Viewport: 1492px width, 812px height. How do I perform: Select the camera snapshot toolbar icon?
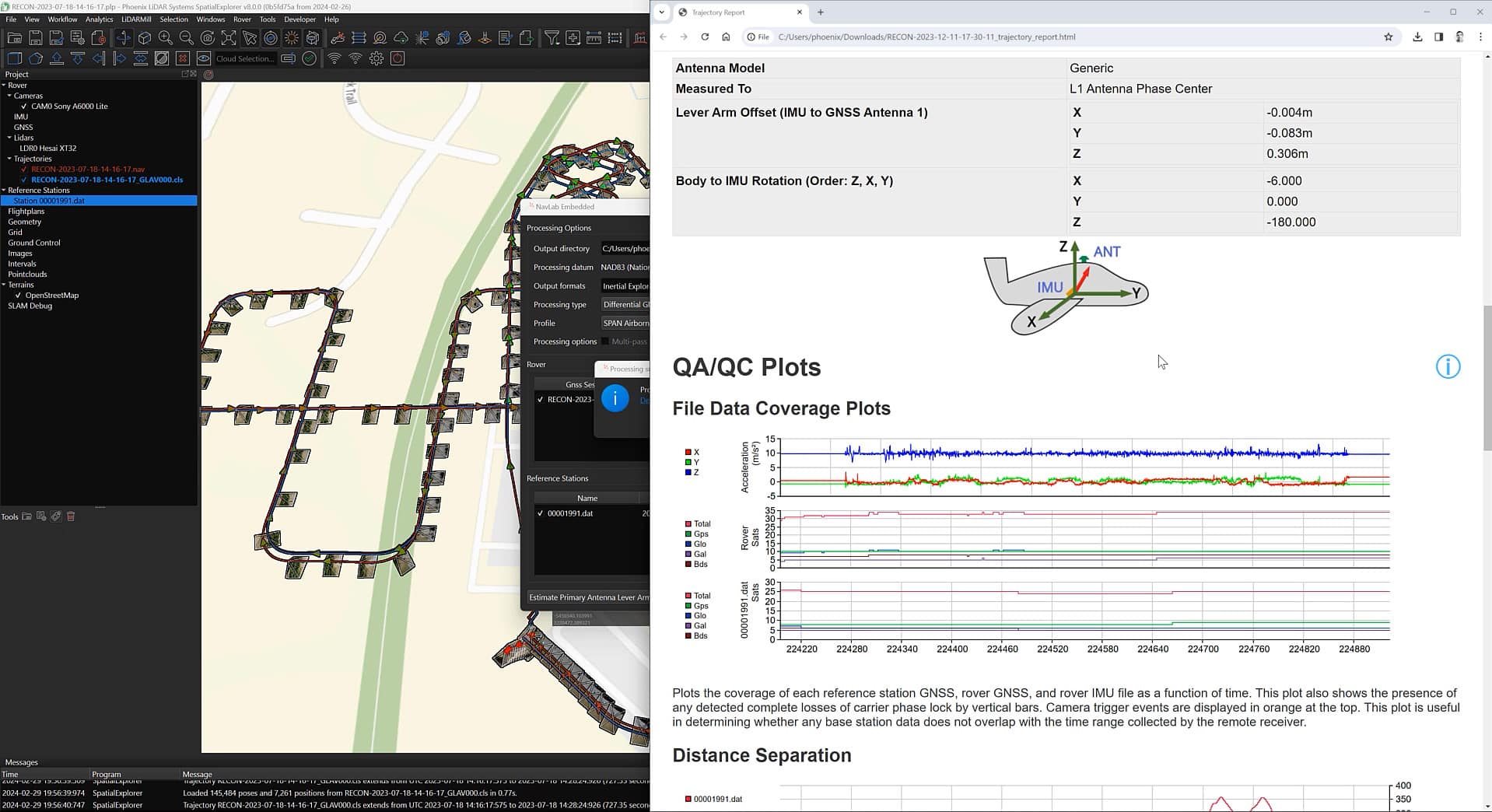207,37
